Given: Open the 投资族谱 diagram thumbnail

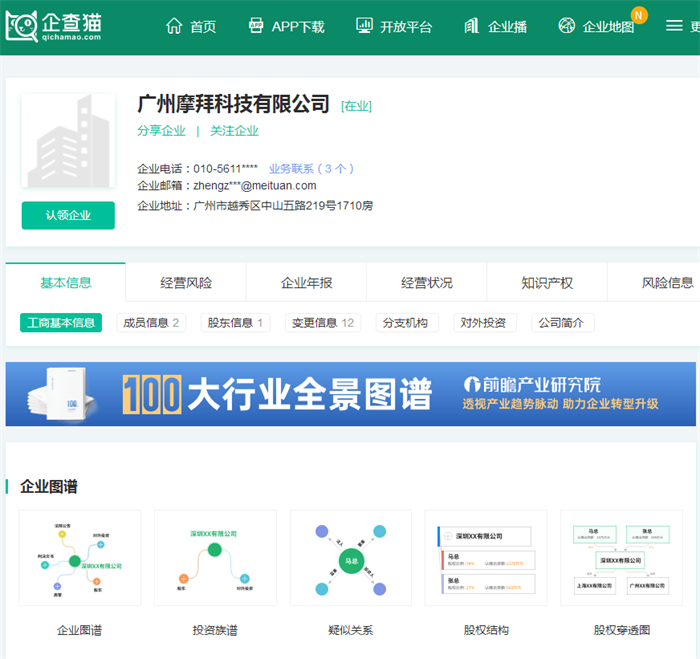Looking at the screenshot, I should pyautogui.click(x=215, y=558).
